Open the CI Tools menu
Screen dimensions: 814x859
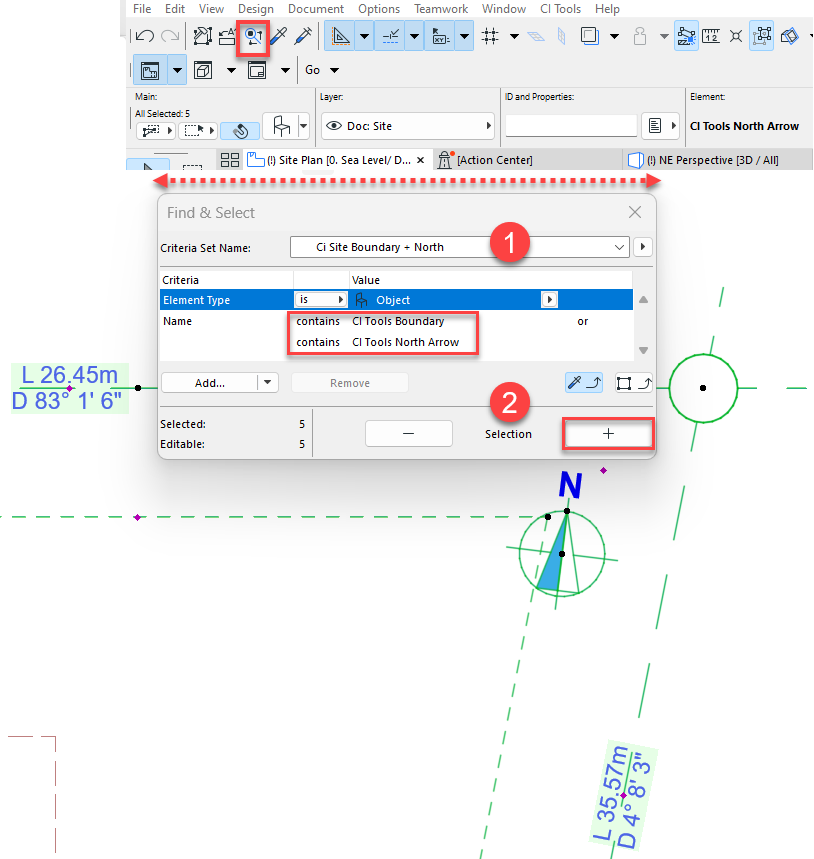(x=560, y=9)
